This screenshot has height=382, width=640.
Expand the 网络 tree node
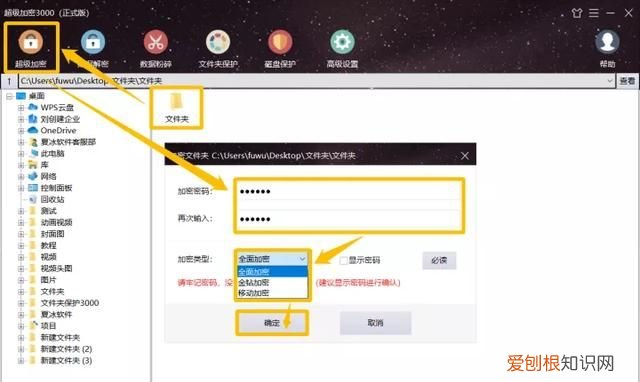point(21,176)
